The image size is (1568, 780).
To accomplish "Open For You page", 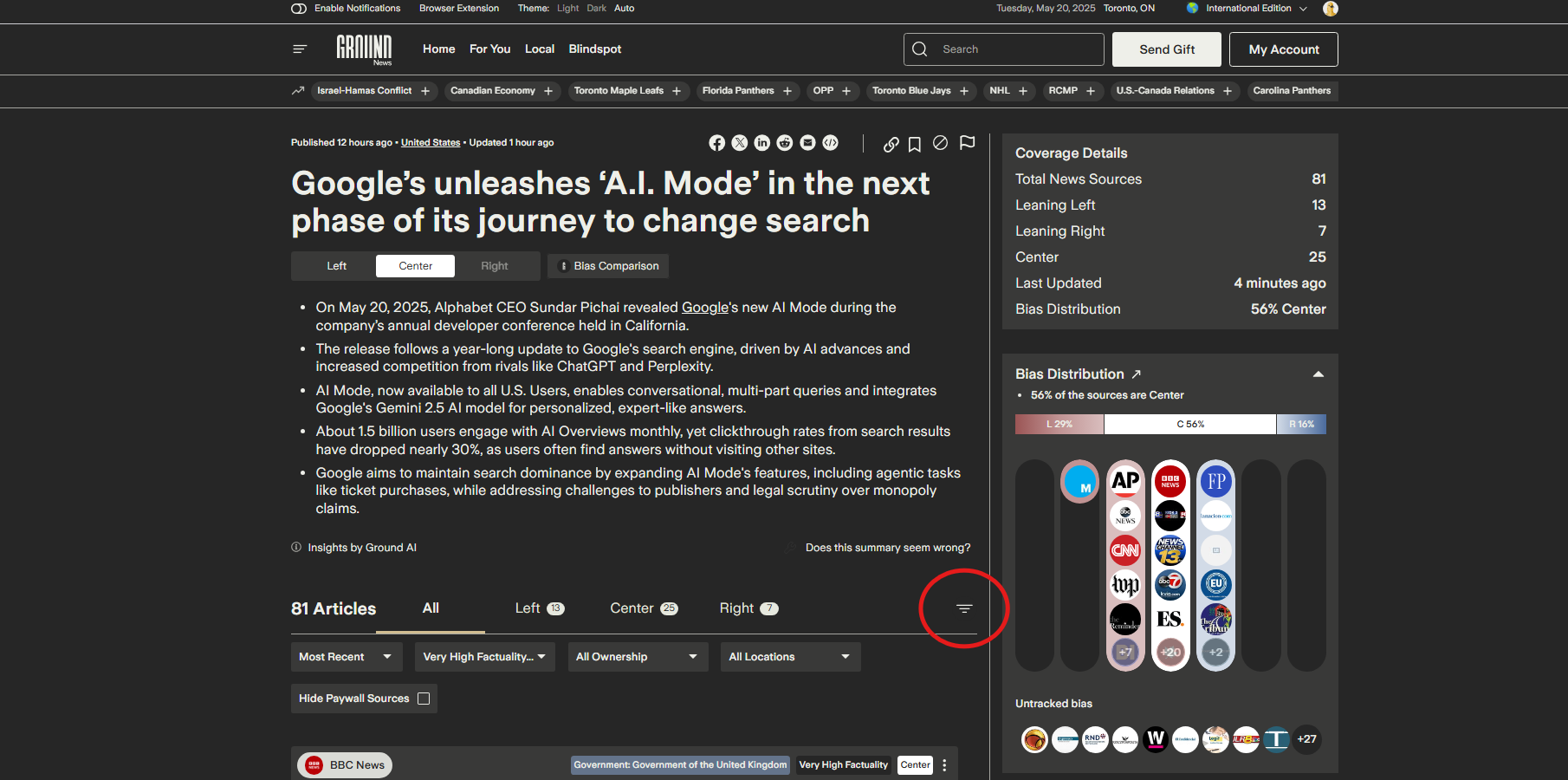I will click(x=490, y=49).
